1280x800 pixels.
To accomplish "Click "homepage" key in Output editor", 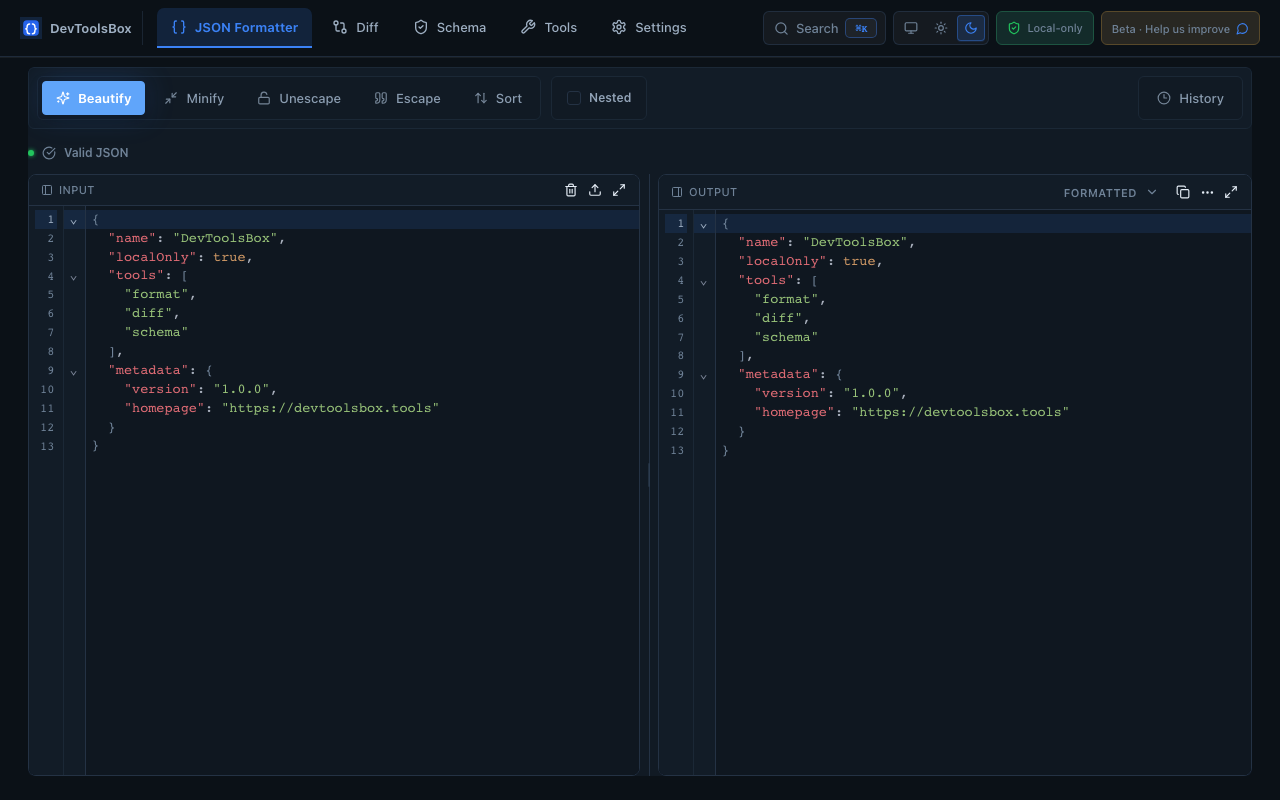I will point(794,412).
